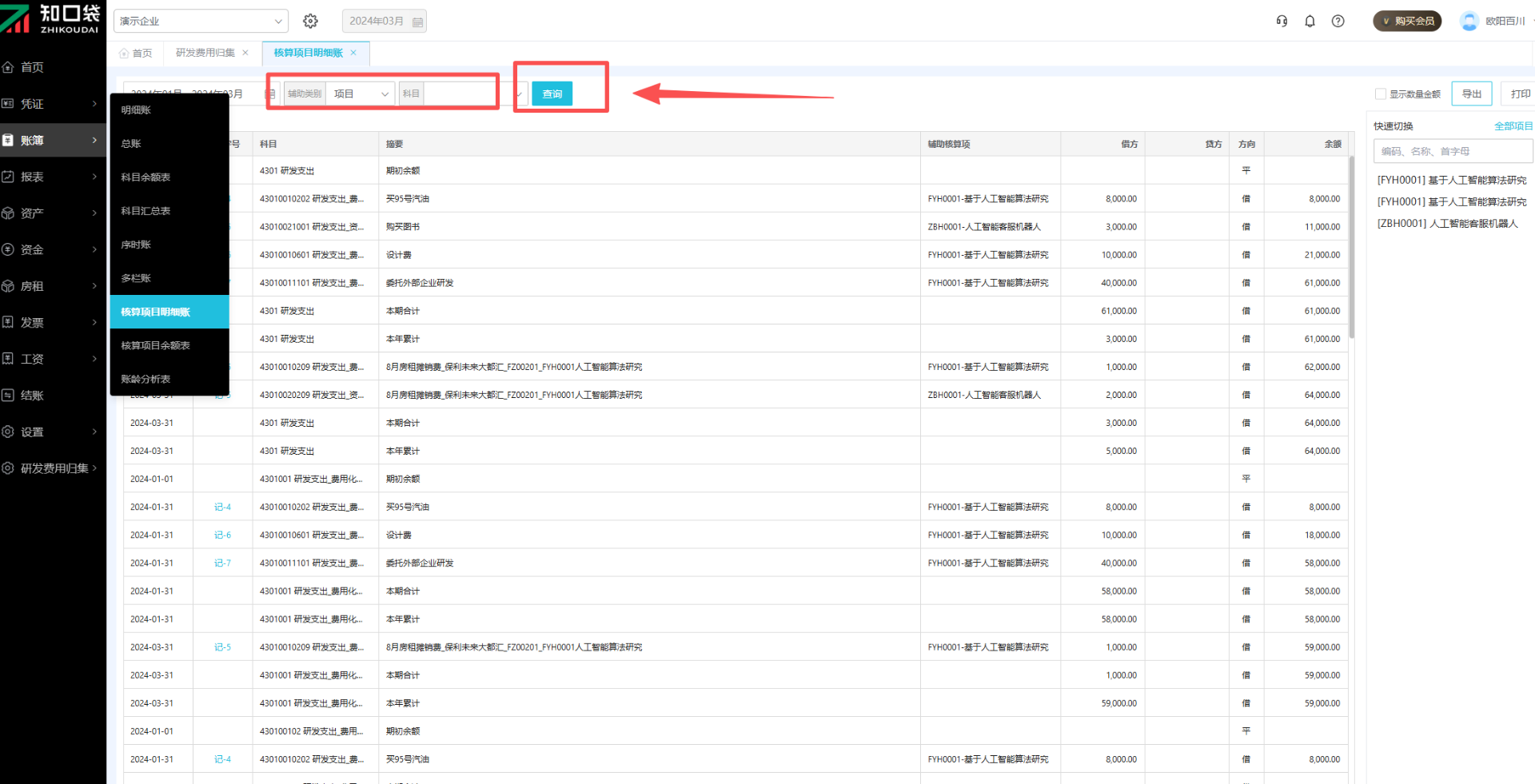Click the help question mark icon
Screen dimensions: 1535x784
coord(1338,21)
